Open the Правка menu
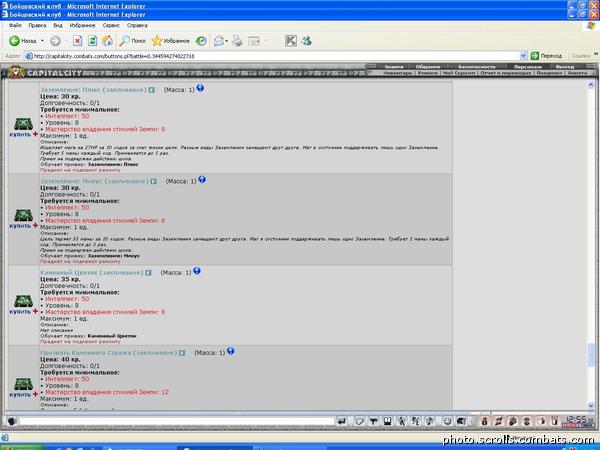The width and height of the screenshot is (600, 450). click(37, 25)
